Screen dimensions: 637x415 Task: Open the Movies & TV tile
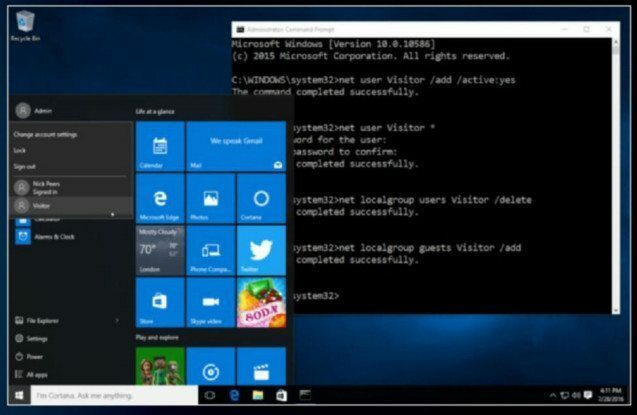tap(261, 366)
